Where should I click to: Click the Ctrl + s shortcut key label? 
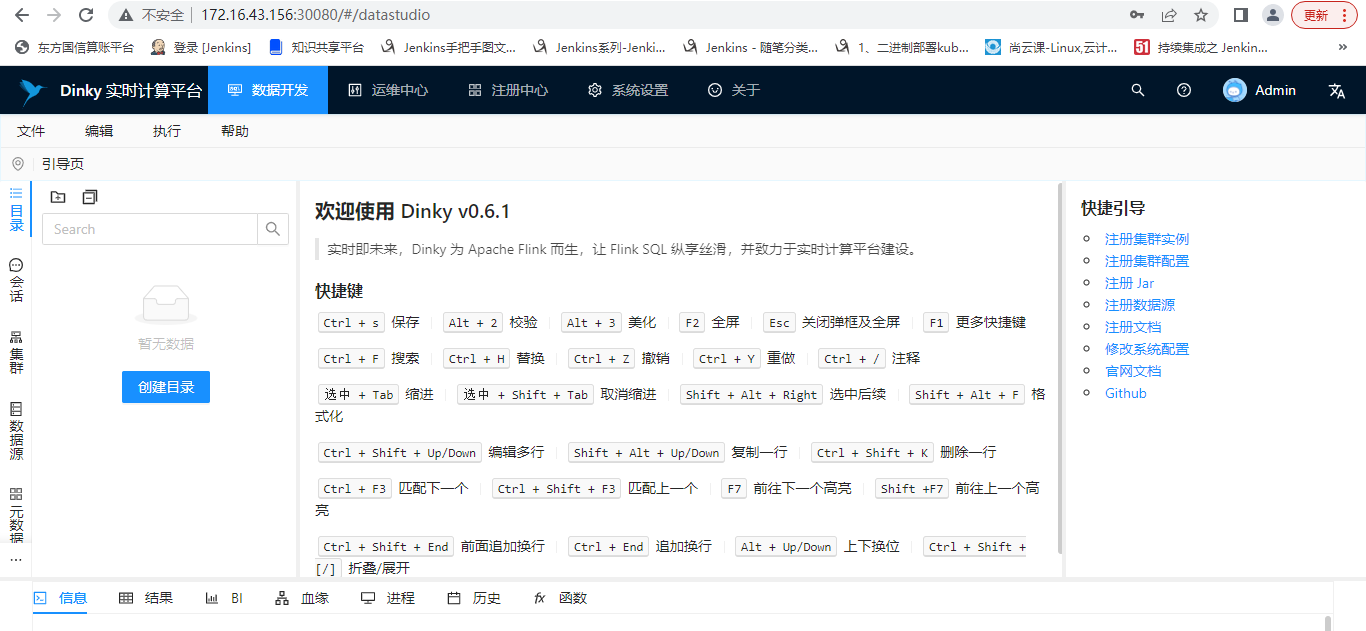[351, 323]
